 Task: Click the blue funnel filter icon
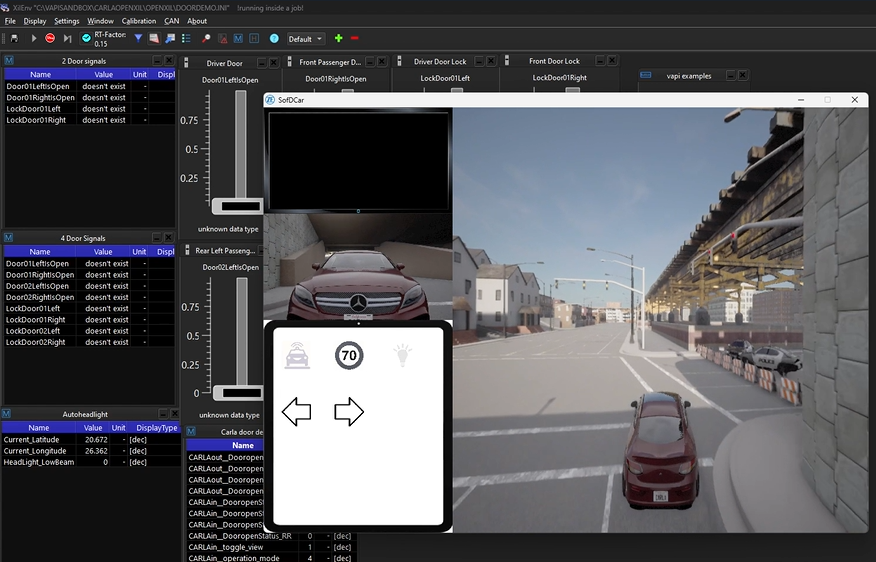point(138,38)
